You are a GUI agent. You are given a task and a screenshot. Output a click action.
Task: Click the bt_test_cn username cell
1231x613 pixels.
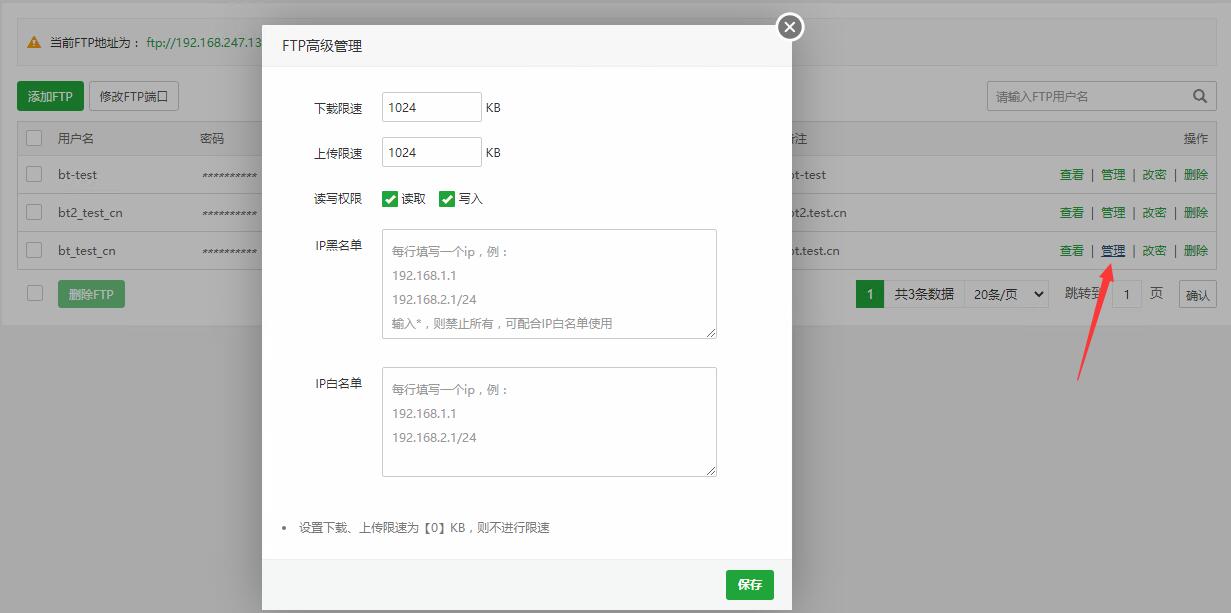[x=86, y=251]
